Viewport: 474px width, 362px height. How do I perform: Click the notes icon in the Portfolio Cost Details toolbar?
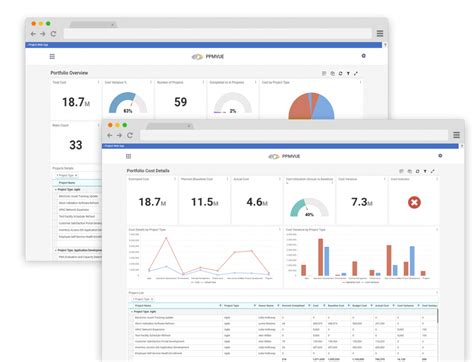tap(401, 171)
